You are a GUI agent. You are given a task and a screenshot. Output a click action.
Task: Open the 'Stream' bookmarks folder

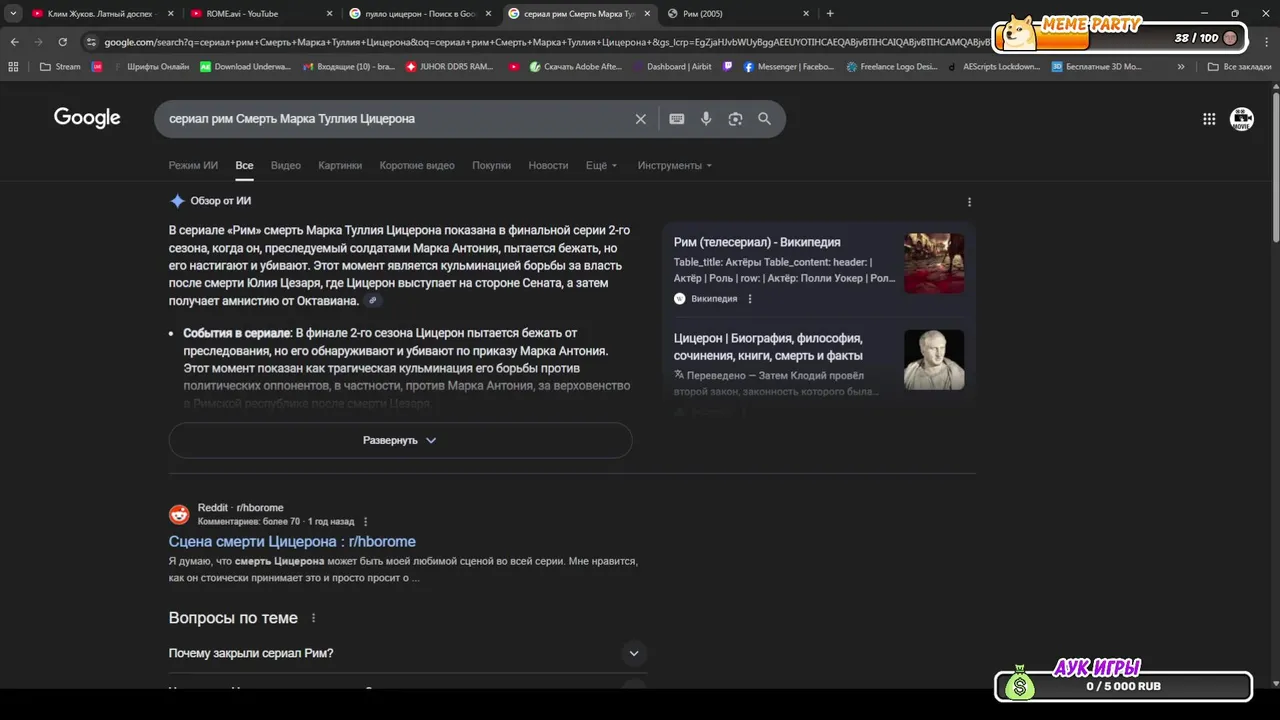(x=60, y=67)
